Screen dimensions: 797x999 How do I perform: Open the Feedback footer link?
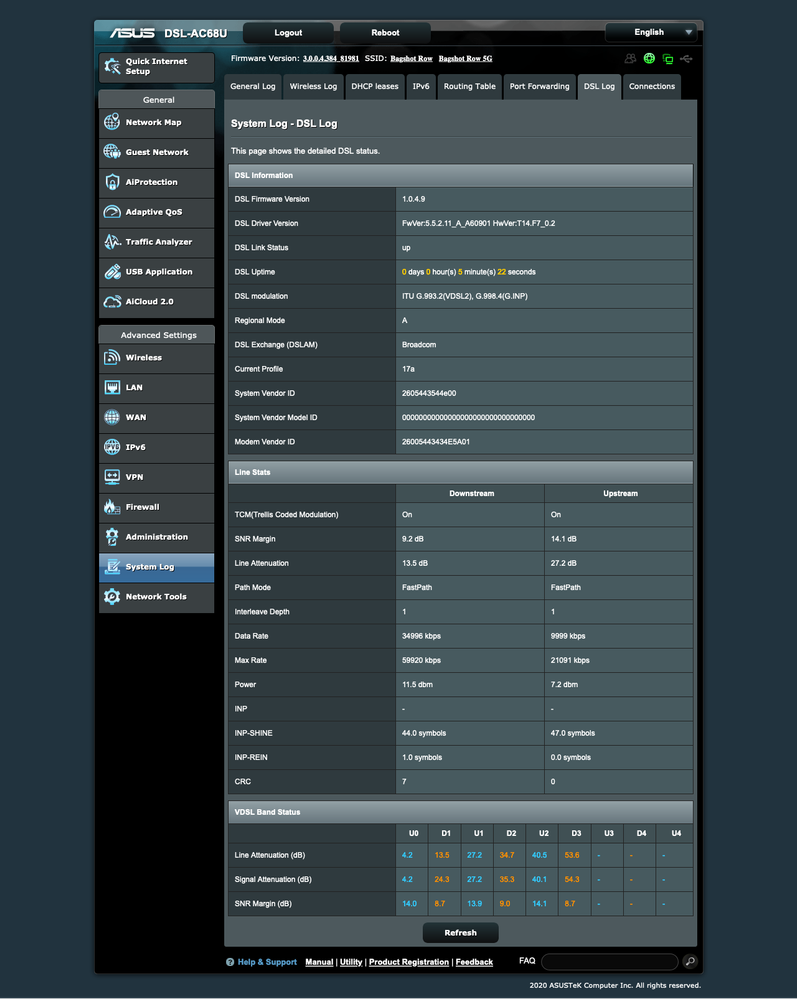click(474, 962)
